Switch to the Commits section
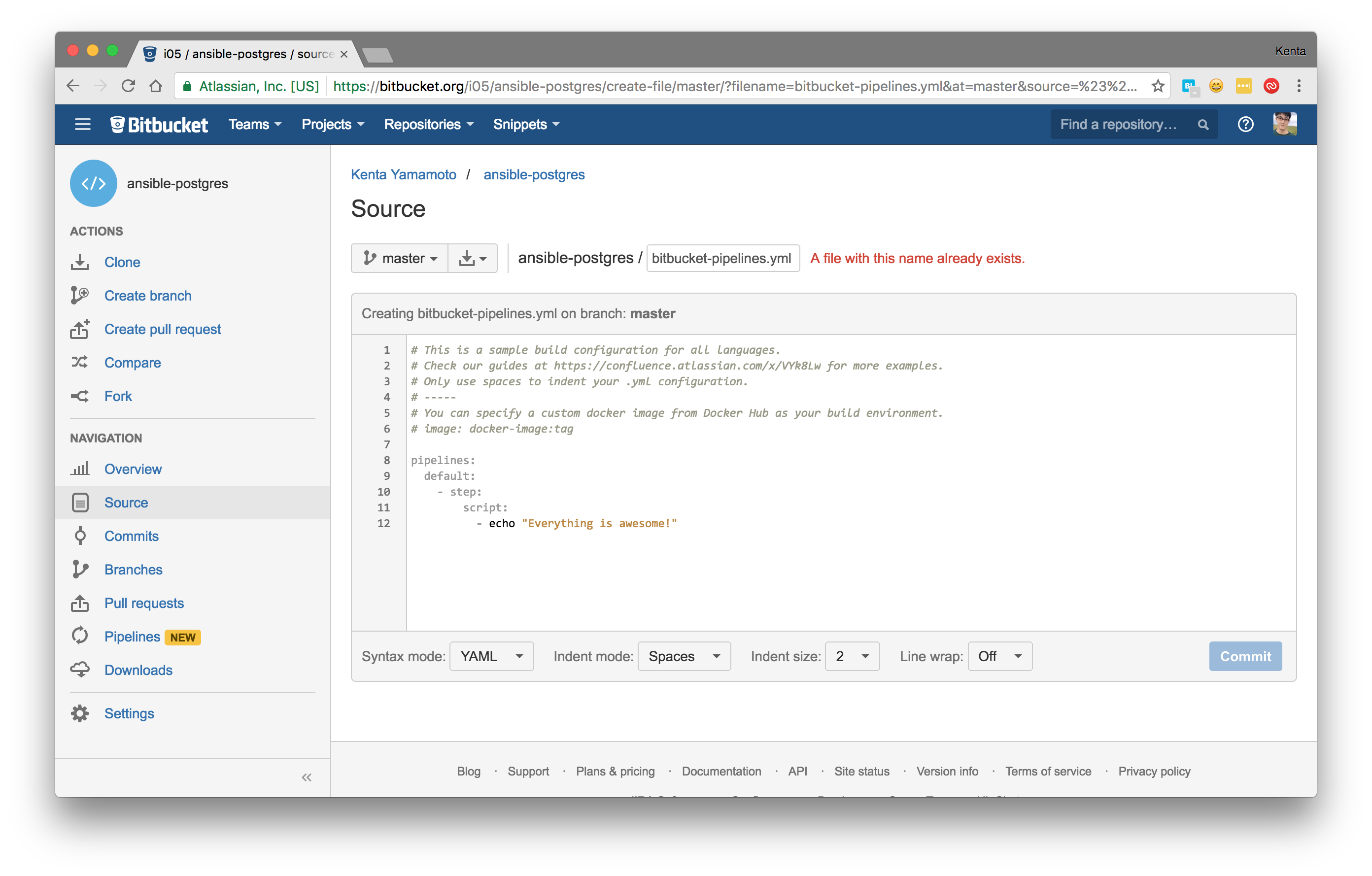 [131, 536]
